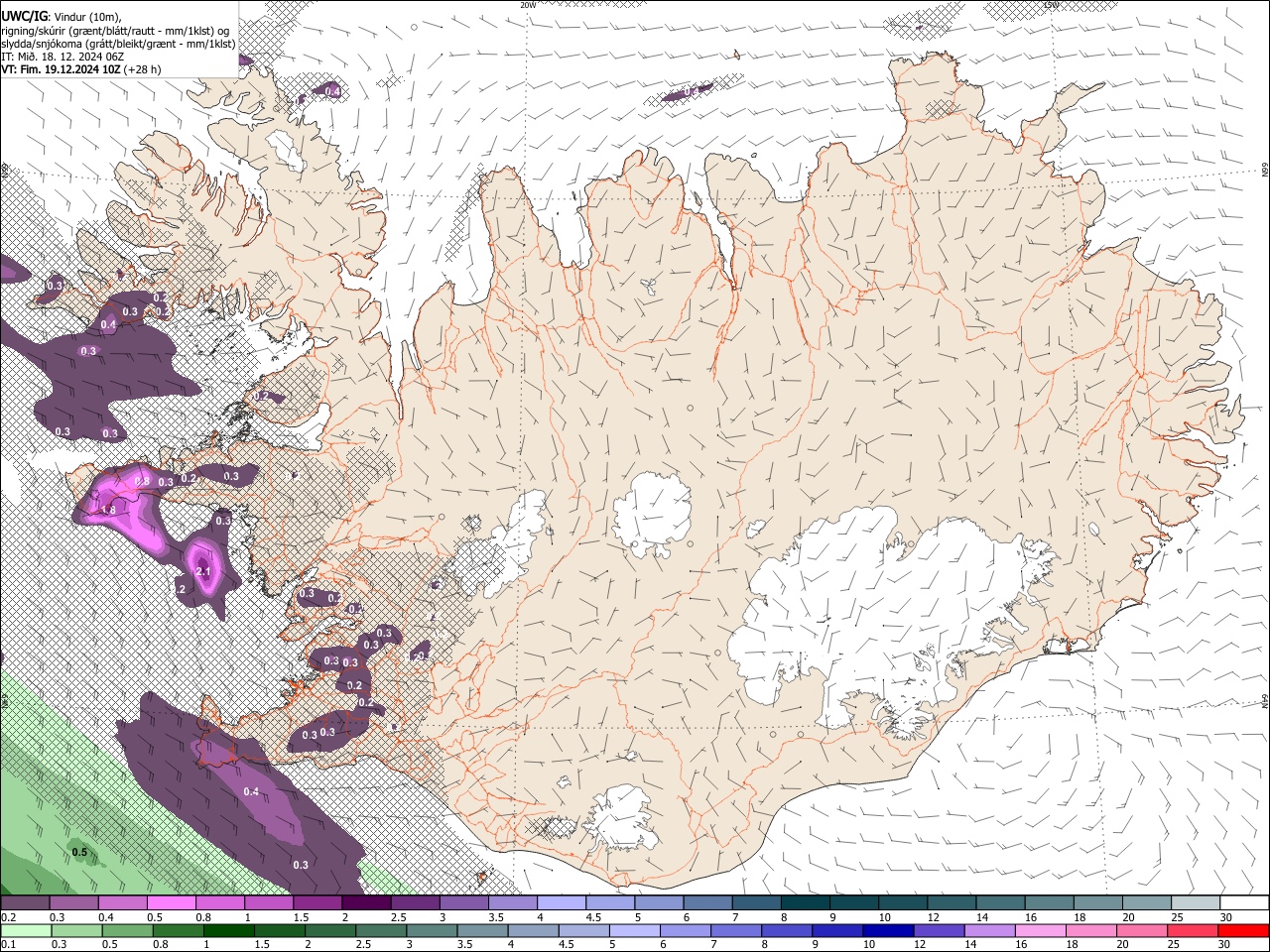The height and width of the screenshot is (952, 1270).
Task: Pick light pink lower swatch between 16 and 18
Action: [1041, 931]
